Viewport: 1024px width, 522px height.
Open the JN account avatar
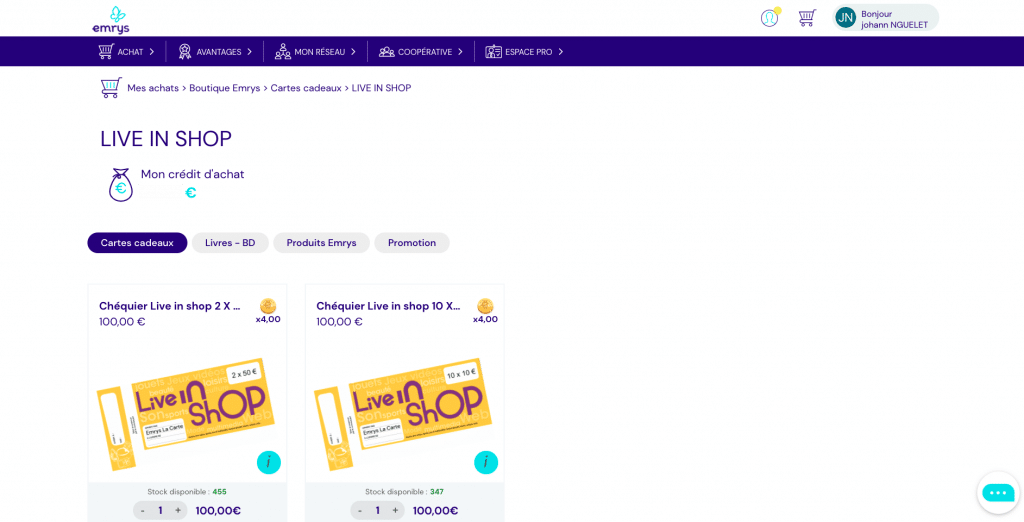coord(846,18)
